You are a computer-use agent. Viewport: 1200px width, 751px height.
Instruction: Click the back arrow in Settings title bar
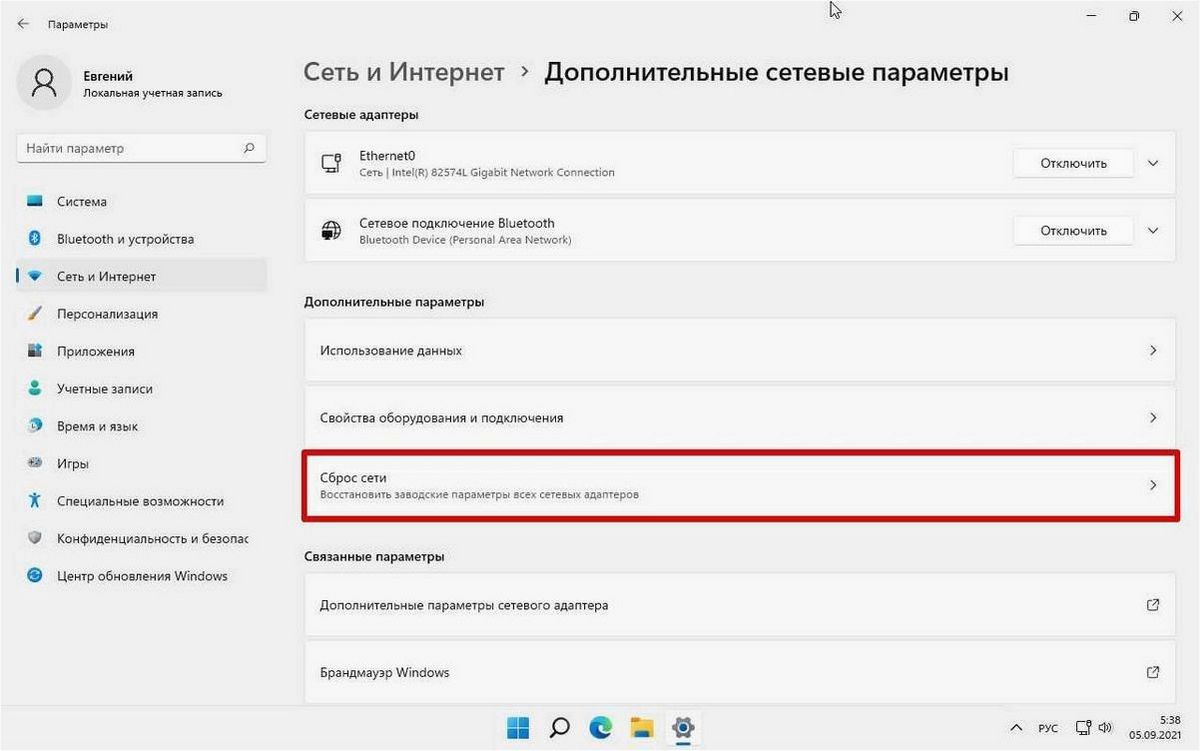(23, 23)
